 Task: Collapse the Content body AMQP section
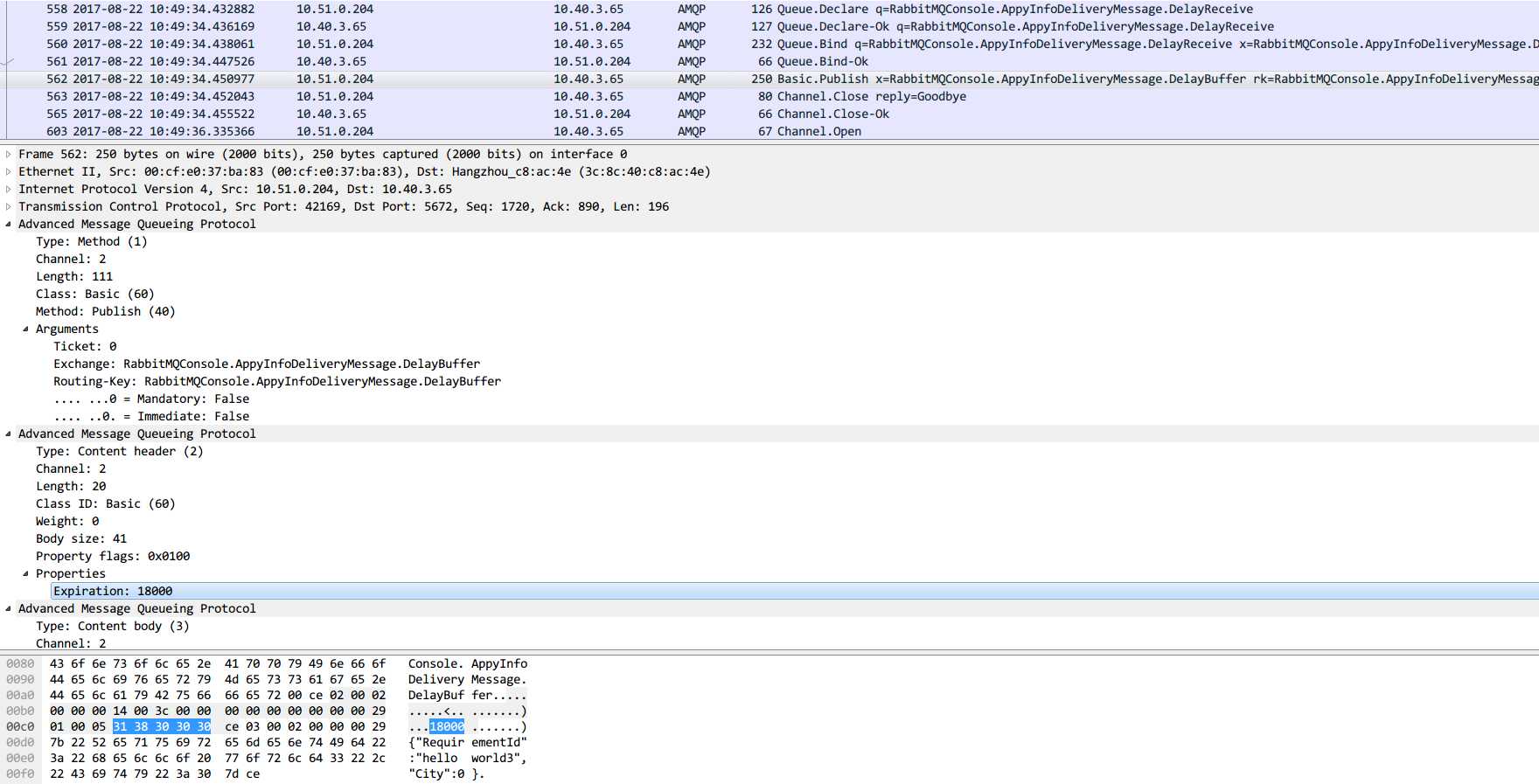9,608
